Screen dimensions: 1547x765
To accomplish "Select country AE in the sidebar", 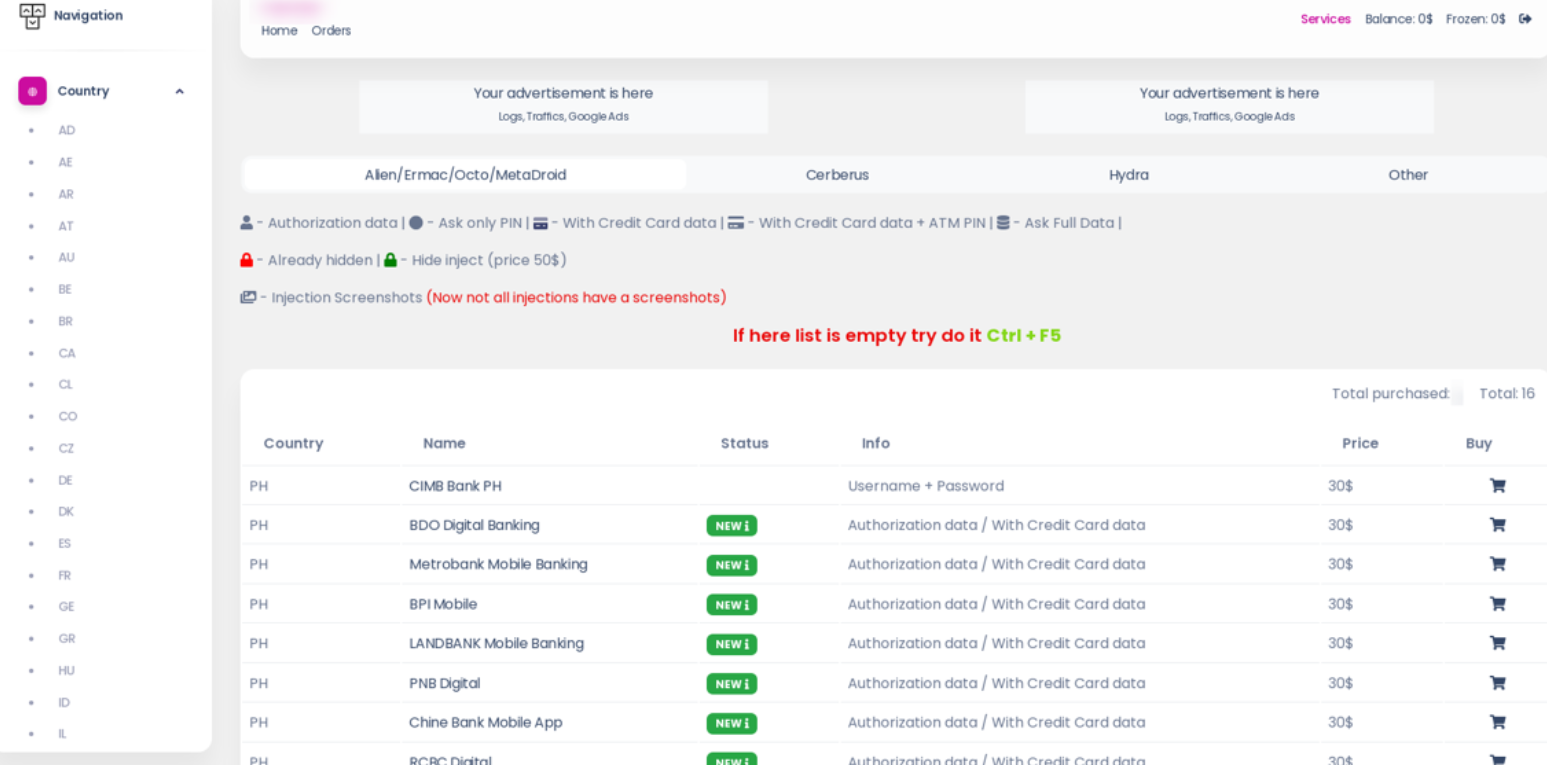I will click(66, 163).
